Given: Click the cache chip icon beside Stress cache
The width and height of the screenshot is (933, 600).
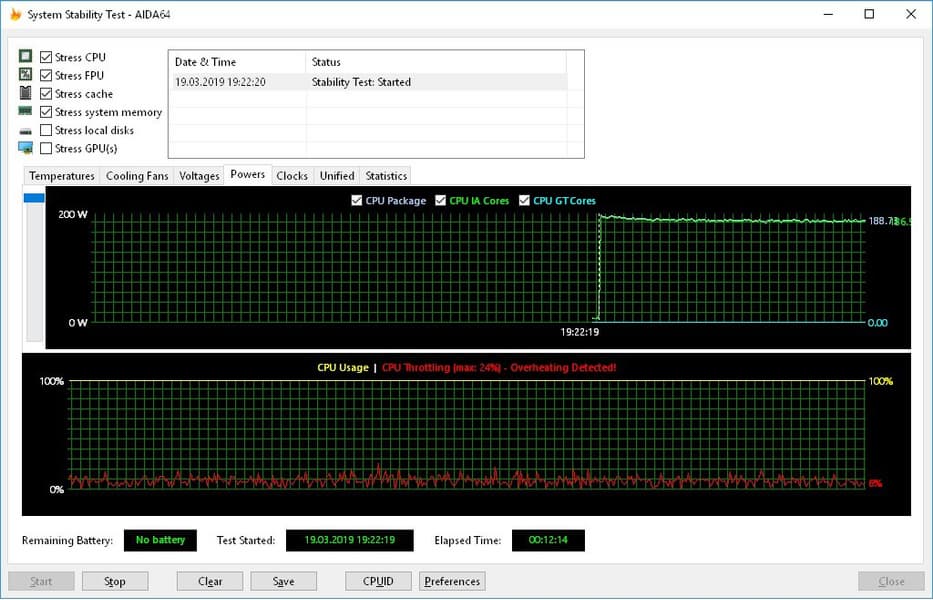Looking at the screenshot, I should (25, 93).
